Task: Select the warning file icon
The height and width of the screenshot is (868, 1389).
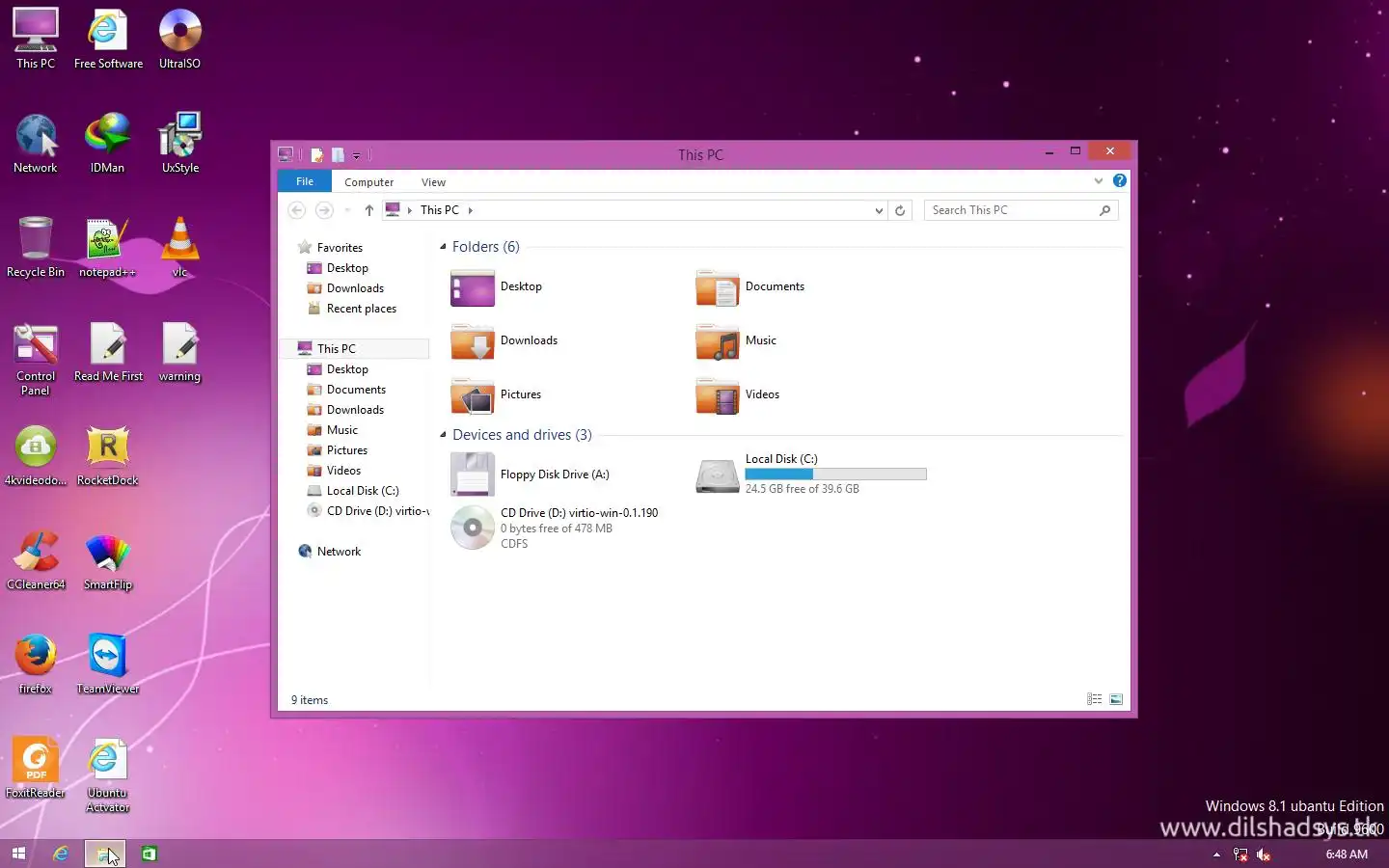Action: click(179, 351)
